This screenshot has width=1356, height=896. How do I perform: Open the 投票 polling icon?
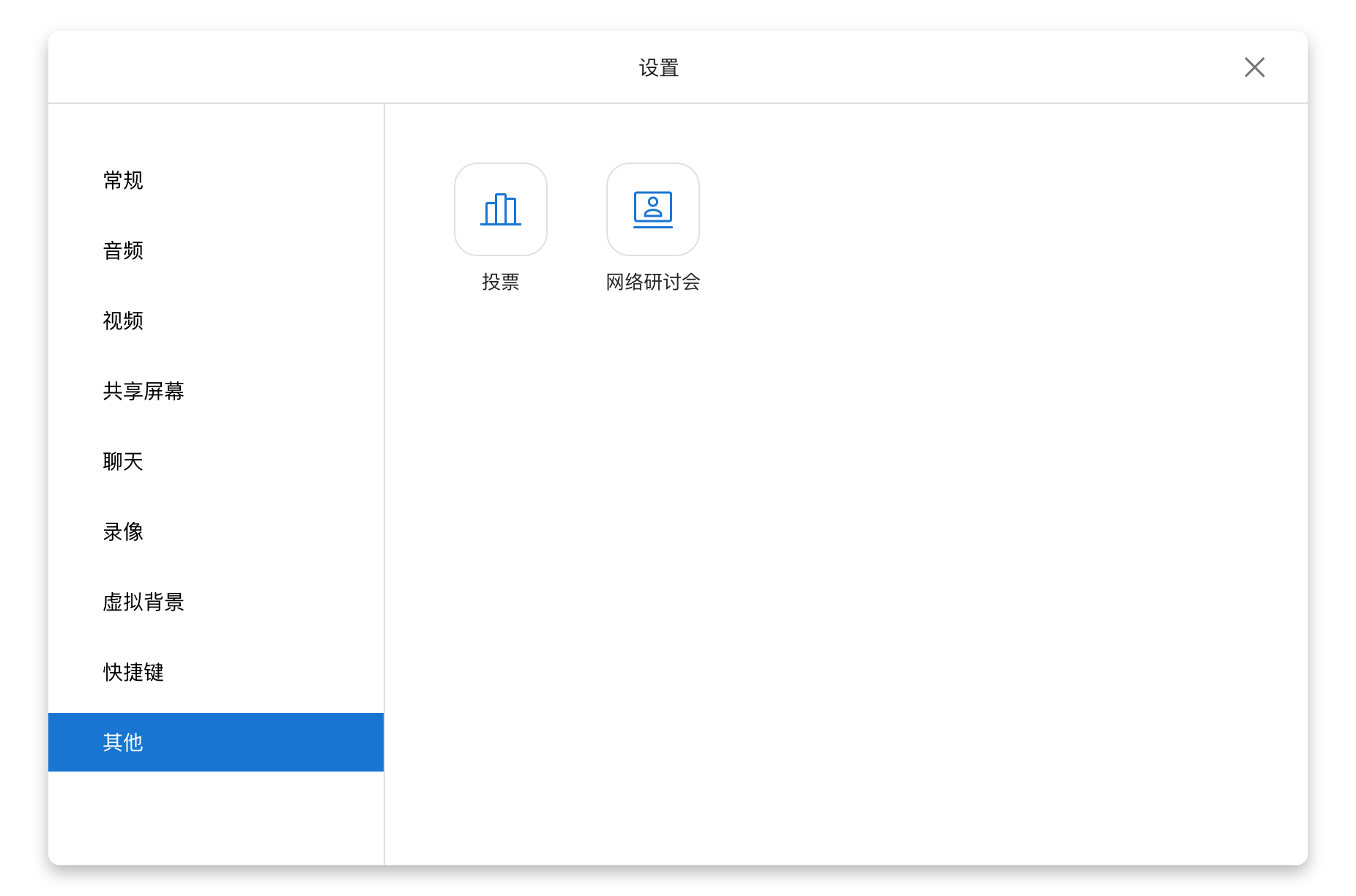501,209
